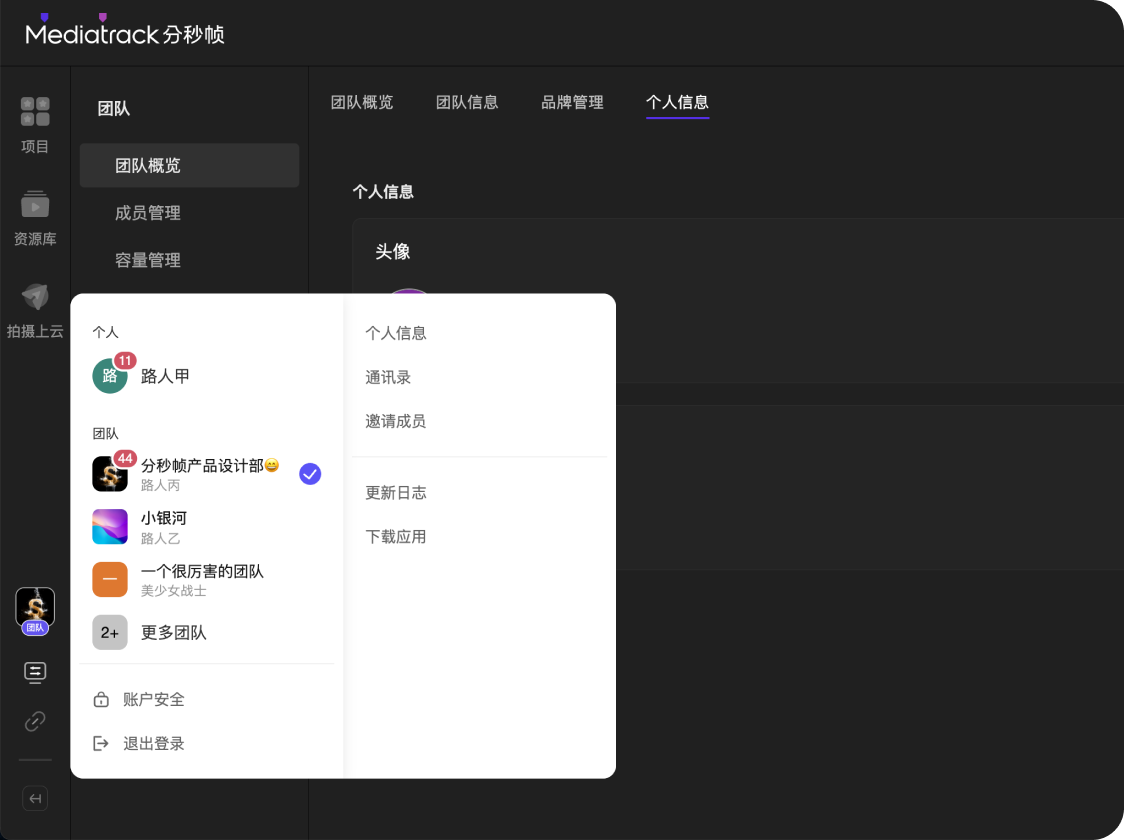Click the 美少女战士 member name subtitle
Viewport: 1124px width, 840px height.
point(173,591)
